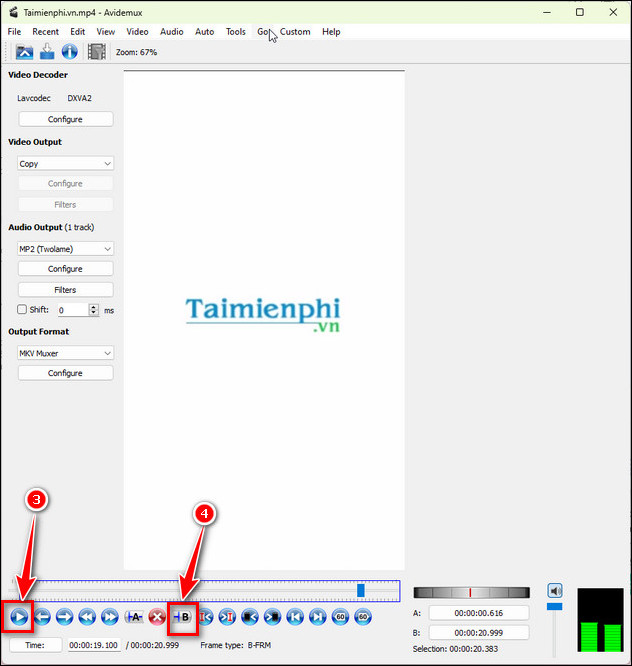Click the DXVA2 decoder label
The image size is (632, 666).
(x=79, y=98)
